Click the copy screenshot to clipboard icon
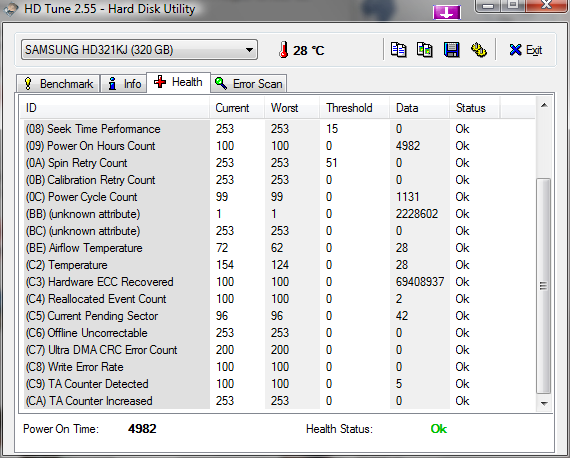Screen dimensions: 570x458 425,50
